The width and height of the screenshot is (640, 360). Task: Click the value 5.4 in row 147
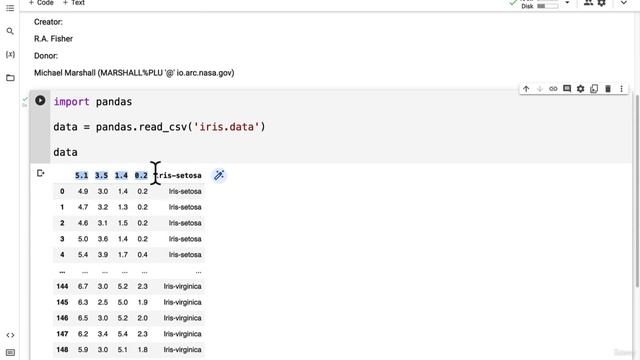[122, 334]
